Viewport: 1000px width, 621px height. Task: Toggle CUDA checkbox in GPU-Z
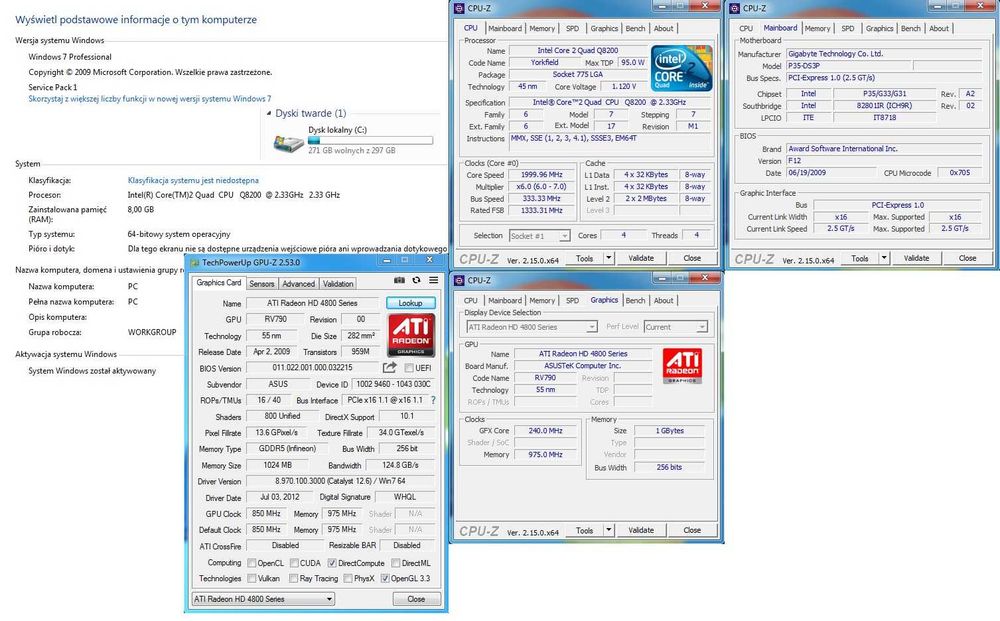click(x=294, y=563)
